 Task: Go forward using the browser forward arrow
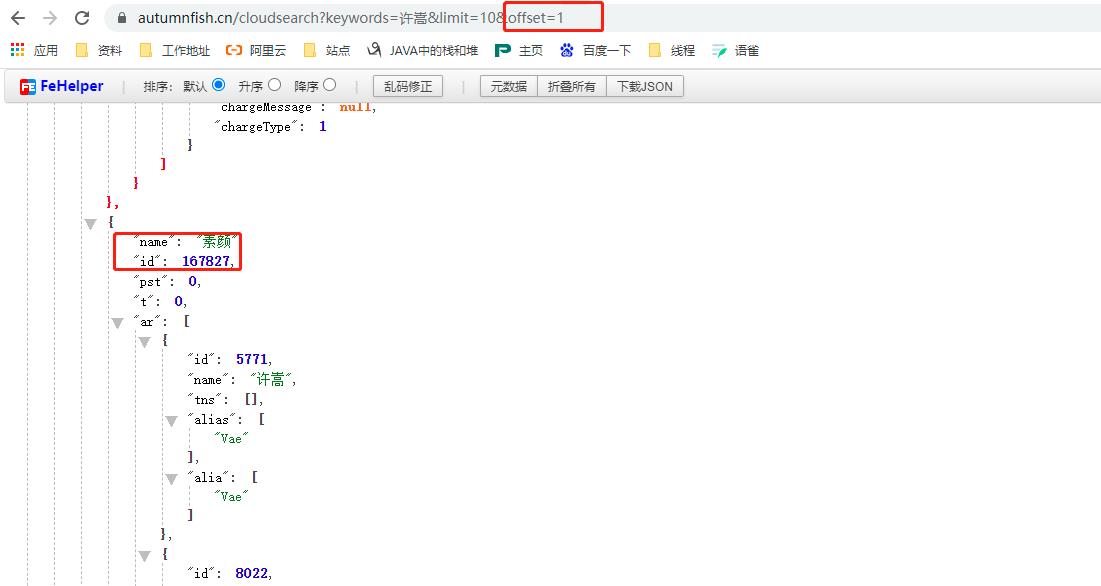pos(50,18)
